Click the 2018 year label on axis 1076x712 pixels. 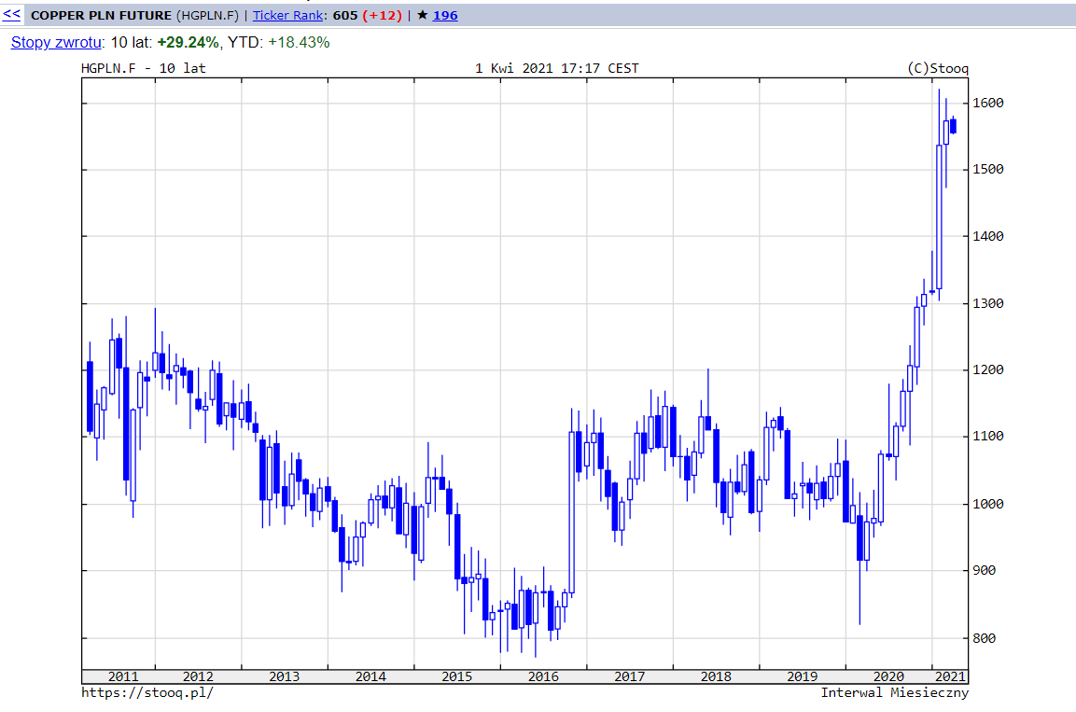tap(716, 676)
